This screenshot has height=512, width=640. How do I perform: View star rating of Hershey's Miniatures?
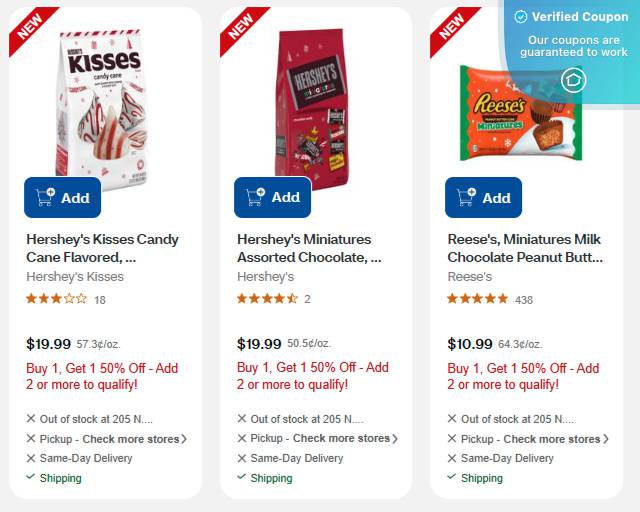(267, 299)
